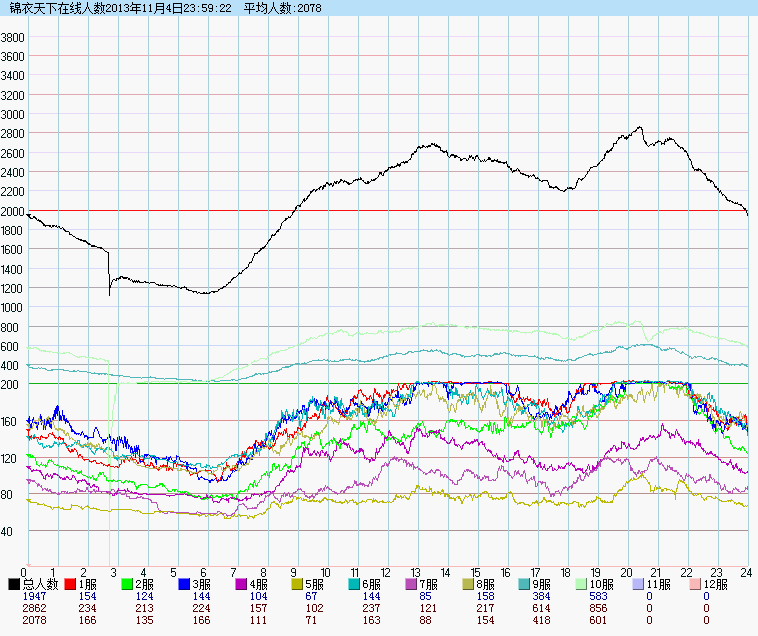Click the 3800 label on the vertical axis
The width and height of the screenshot is (758, 636).
pos(13,37)
